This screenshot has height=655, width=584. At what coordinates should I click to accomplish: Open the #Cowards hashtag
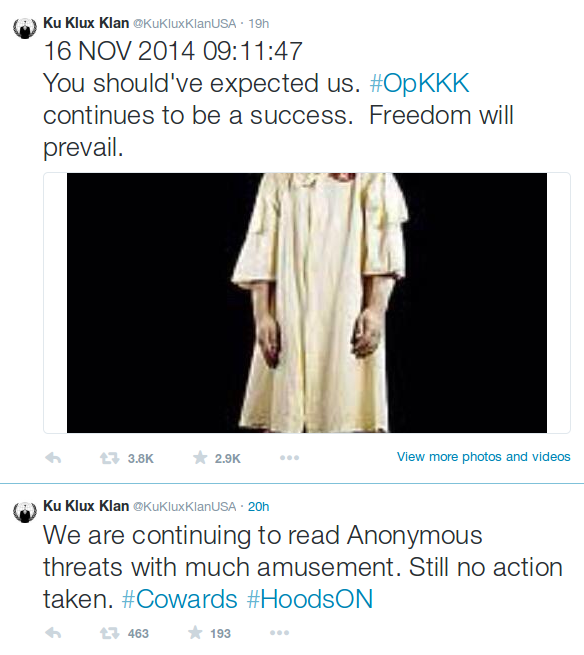click(180, 599)
